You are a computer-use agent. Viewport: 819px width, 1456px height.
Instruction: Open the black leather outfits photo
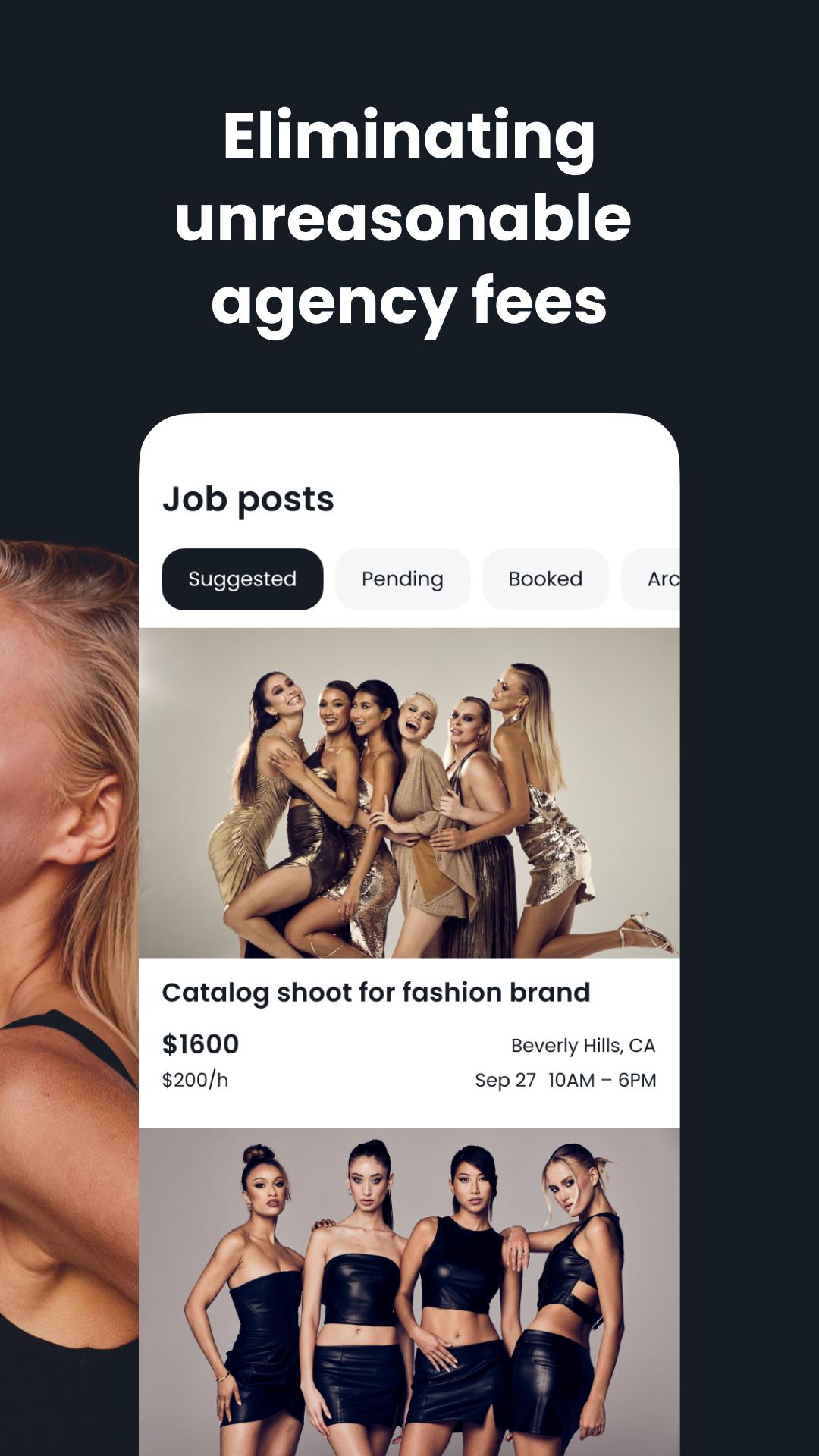(409, 1292)
